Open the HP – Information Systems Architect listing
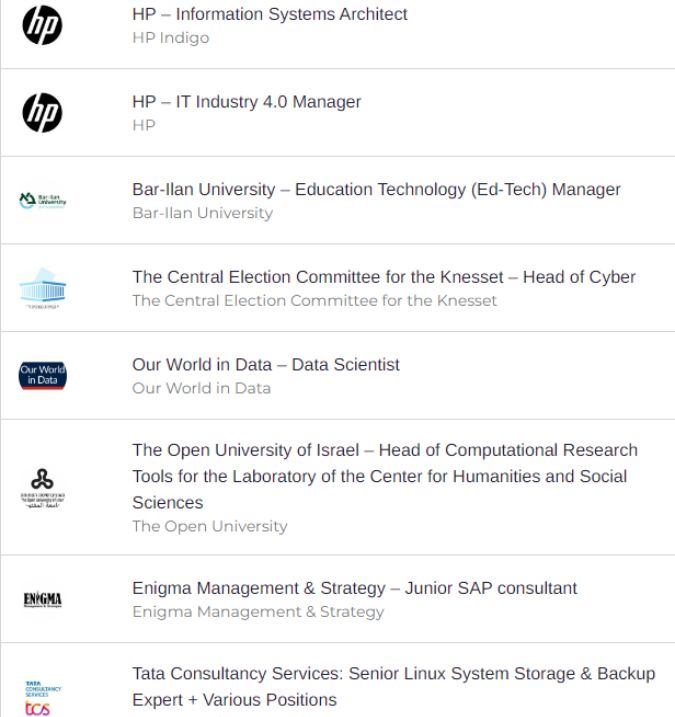675x717 pixels. tap(270, 14)
